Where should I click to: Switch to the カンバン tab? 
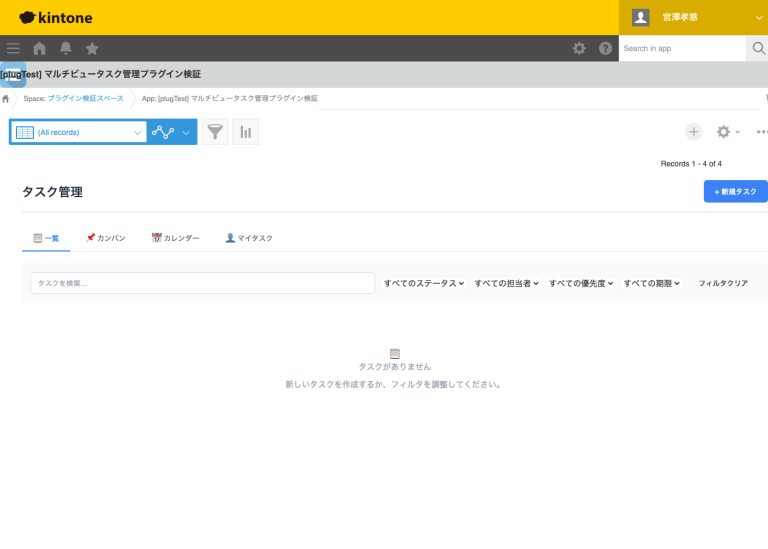point(105,238)
